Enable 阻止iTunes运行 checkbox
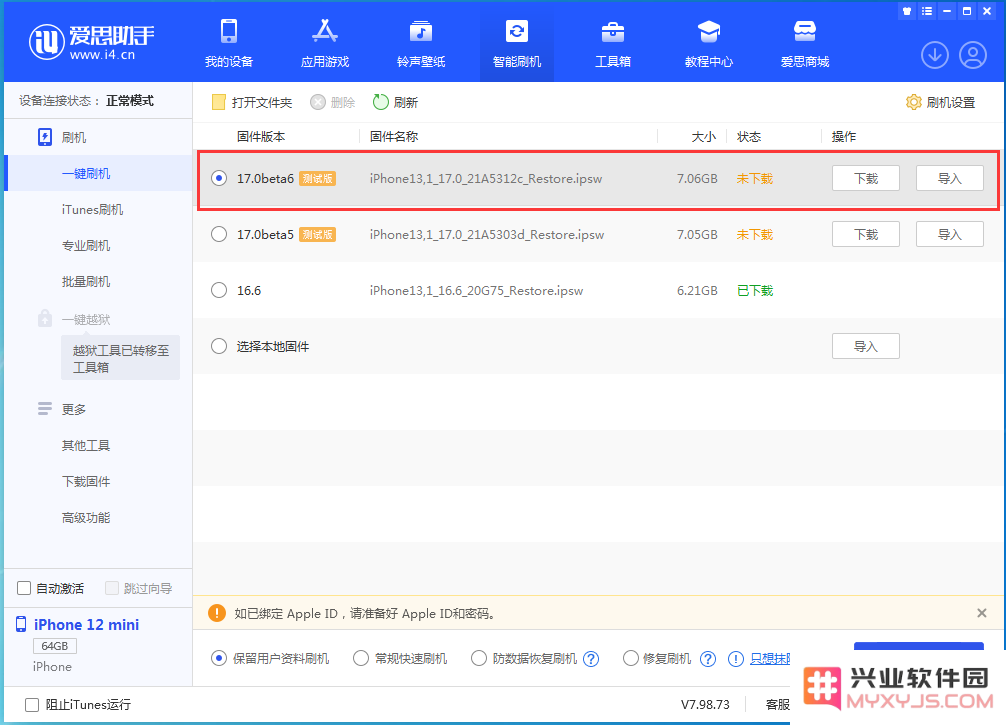The image size is (1006, 725). pyautogui.click(x=32, y=704)
